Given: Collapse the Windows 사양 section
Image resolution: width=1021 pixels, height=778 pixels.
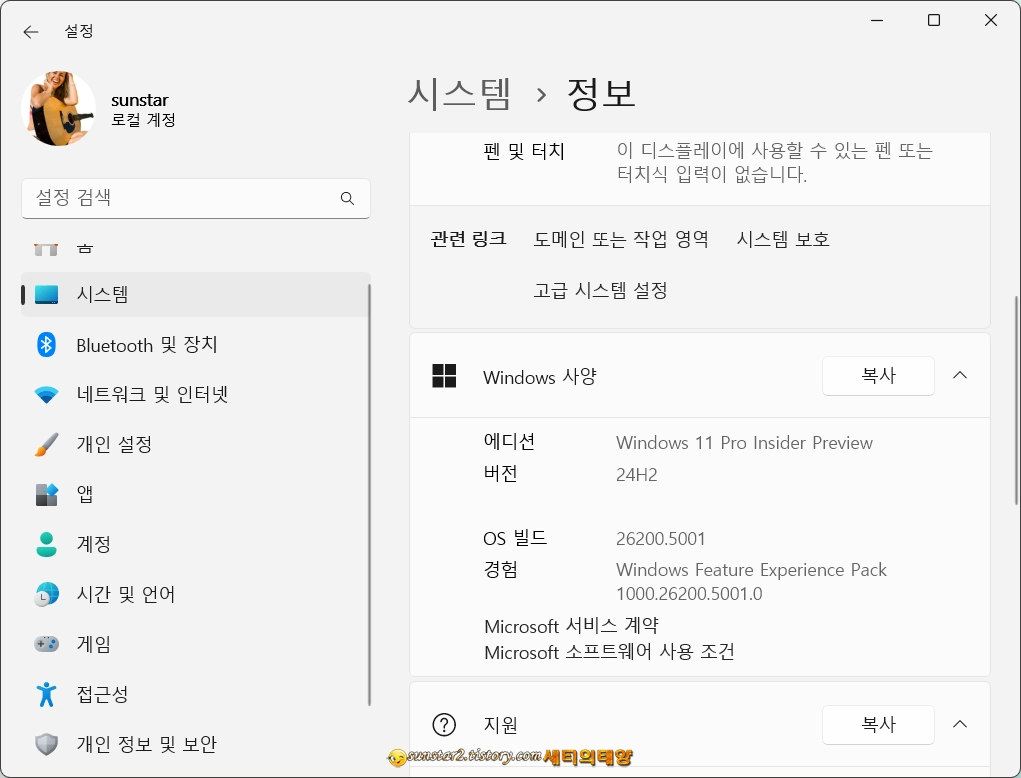Looking at the screenshot, I should tap(959, 375).
